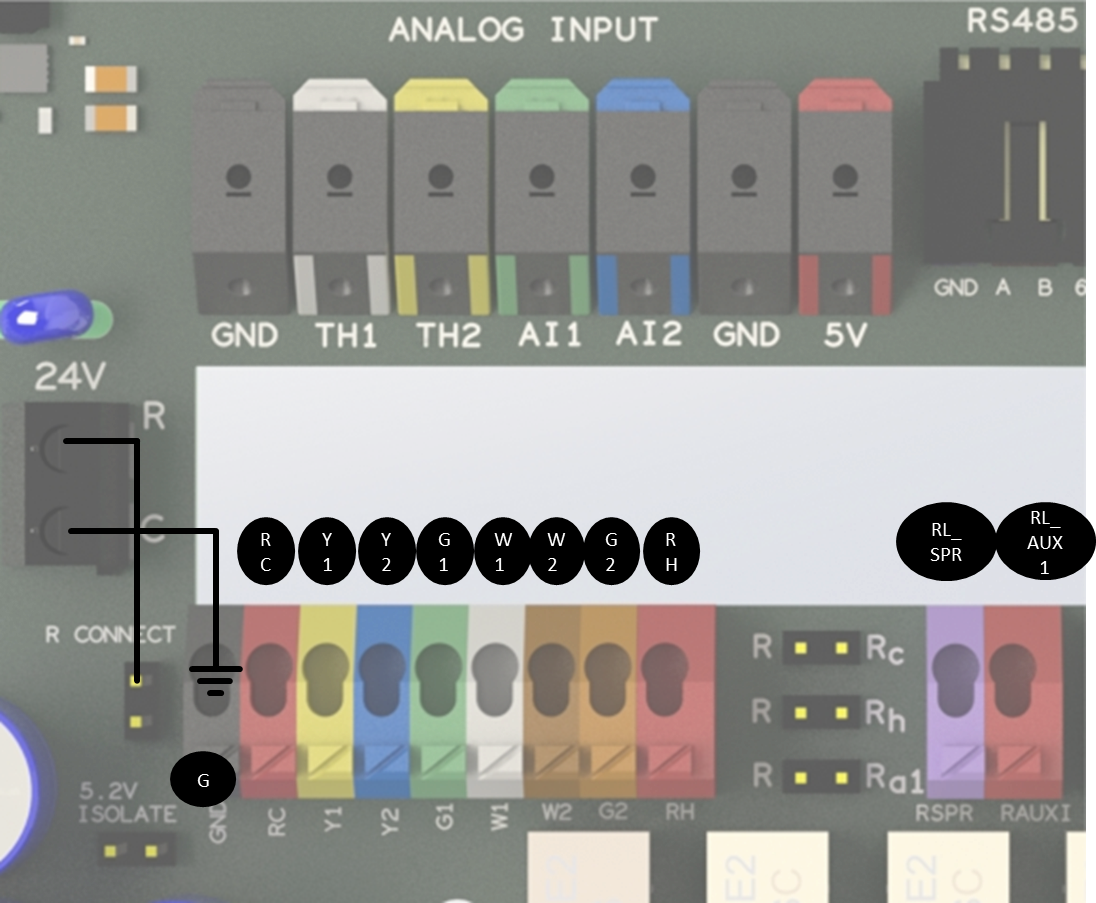Click the RL_SPR relay label
This screenshot has width=1096, height=903.
pyautogui.click(x=944, y=541)
